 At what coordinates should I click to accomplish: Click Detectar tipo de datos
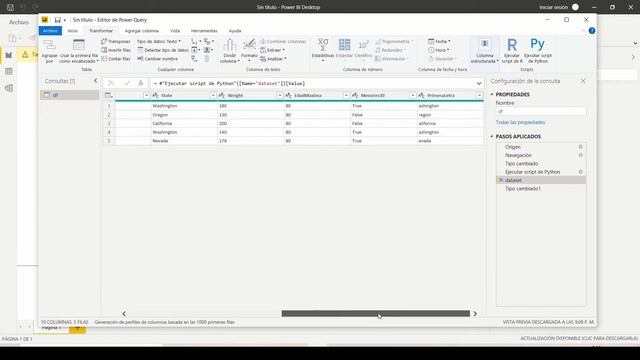163,50
